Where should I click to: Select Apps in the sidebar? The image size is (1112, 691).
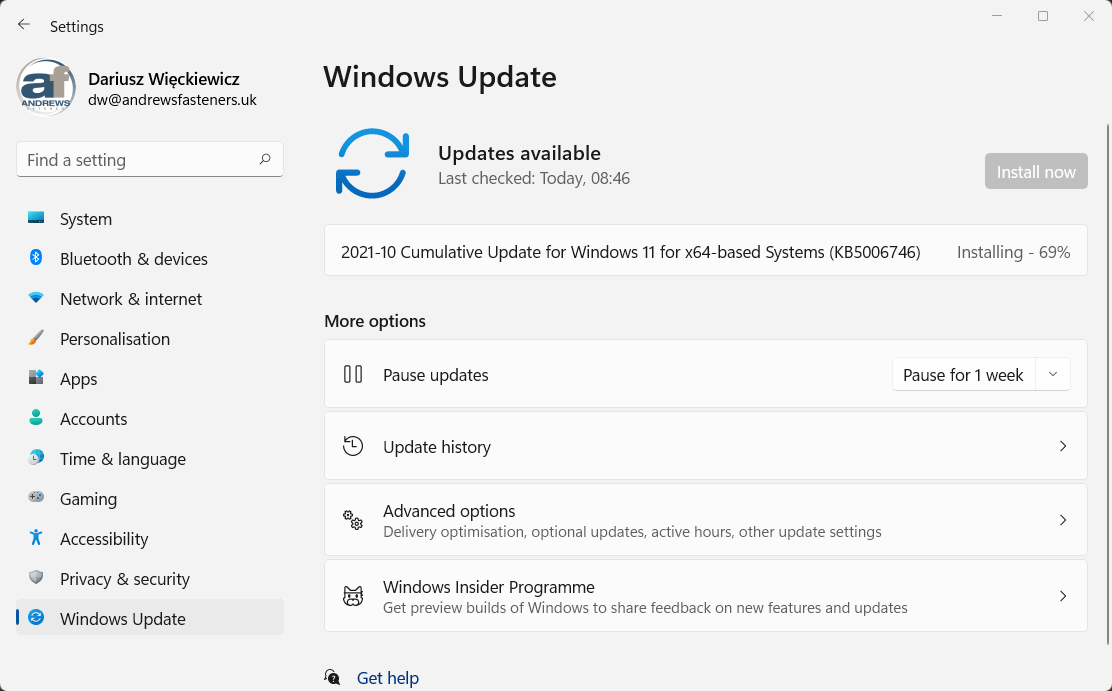[150, 379]
